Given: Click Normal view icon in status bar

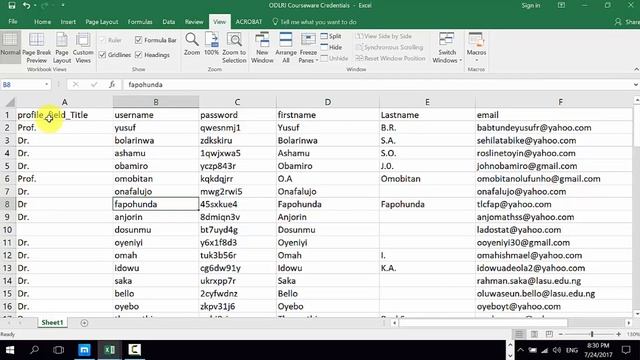Looking at the screenshot, I should tap(519, 334).
